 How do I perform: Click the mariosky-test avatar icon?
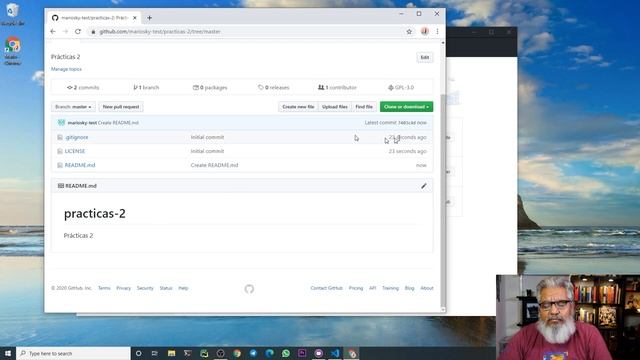(x=62, y=122)
